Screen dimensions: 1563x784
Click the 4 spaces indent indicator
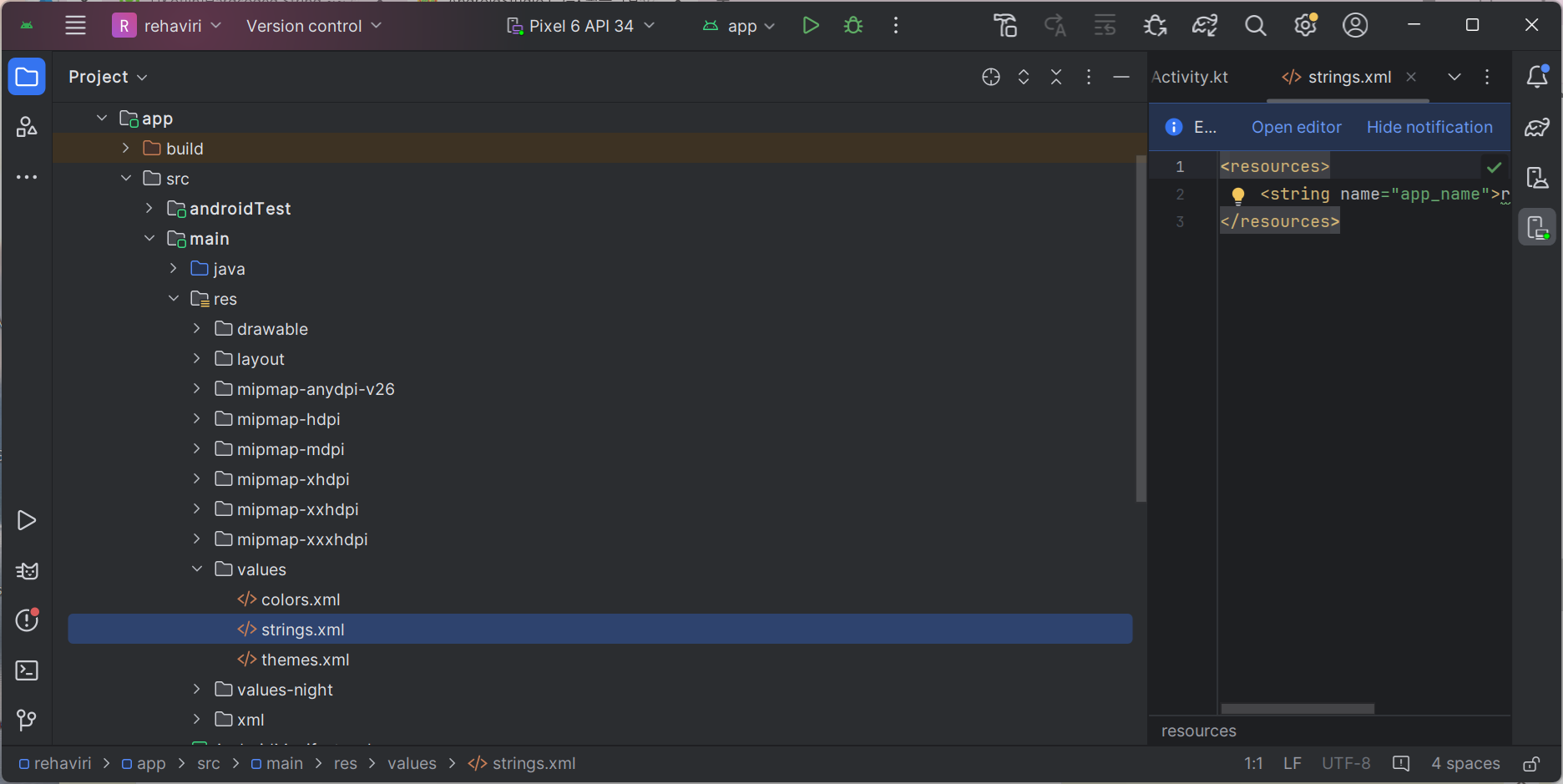(1464, 762)
